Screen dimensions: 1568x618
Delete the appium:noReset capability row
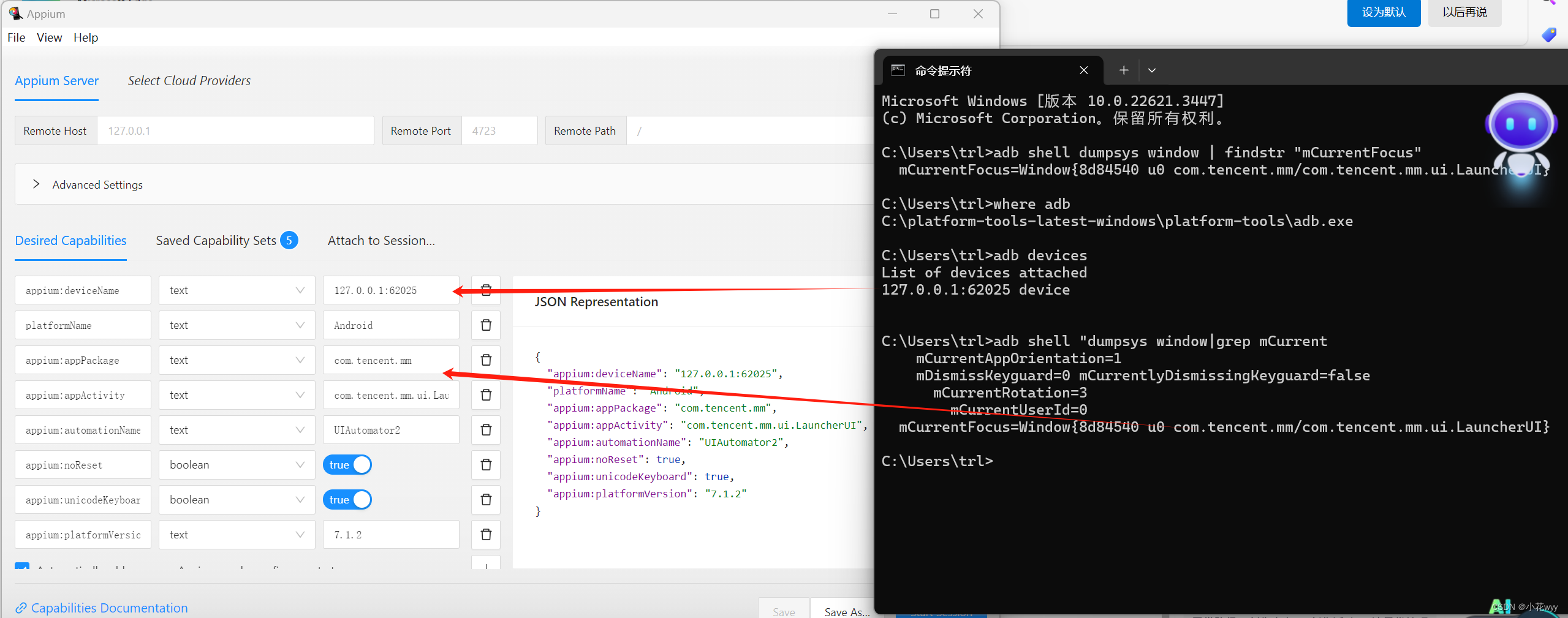click(x=486, y=465)
